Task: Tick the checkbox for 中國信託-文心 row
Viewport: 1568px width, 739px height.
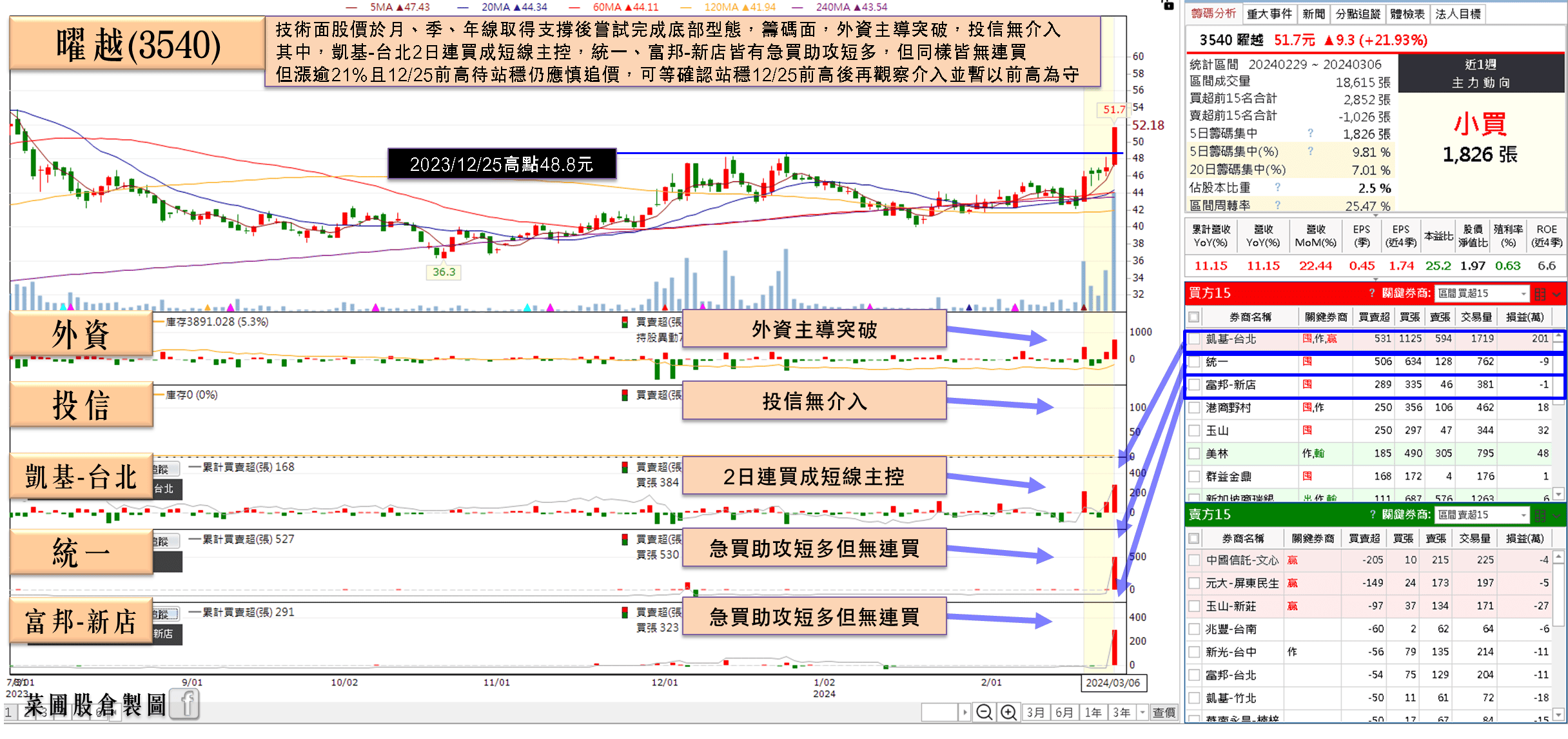Action: [x=1194, y=560]
